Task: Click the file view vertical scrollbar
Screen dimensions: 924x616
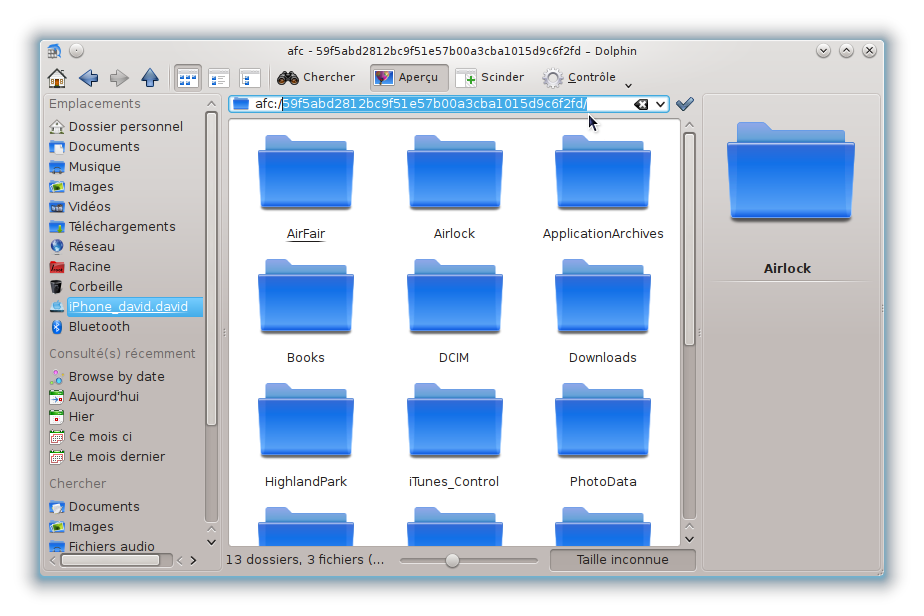Action: (689, 239)
